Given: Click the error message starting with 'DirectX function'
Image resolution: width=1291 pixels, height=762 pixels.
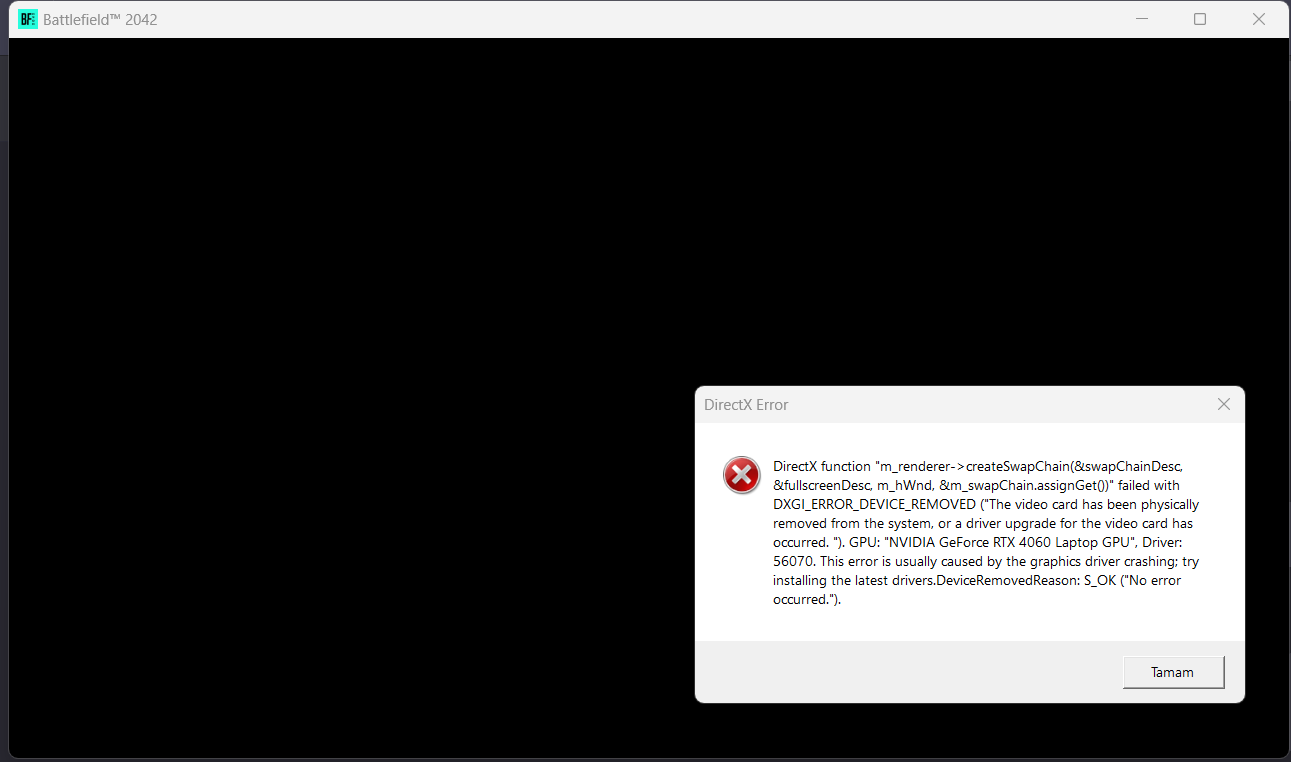Looking at the screenshot, I should tap(986, 533).
